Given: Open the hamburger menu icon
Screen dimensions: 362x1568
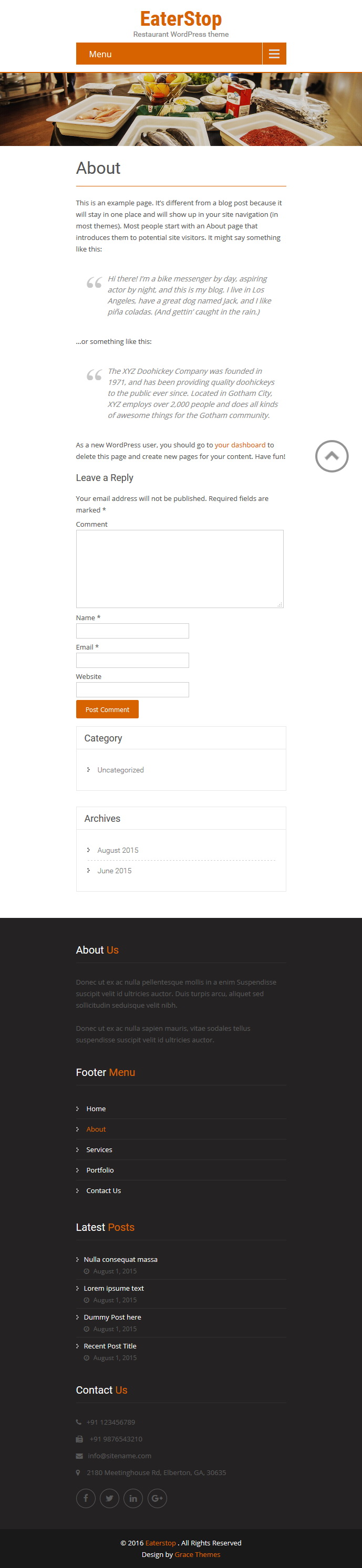Looking at the screenshot, I should [x=274, y=54].
